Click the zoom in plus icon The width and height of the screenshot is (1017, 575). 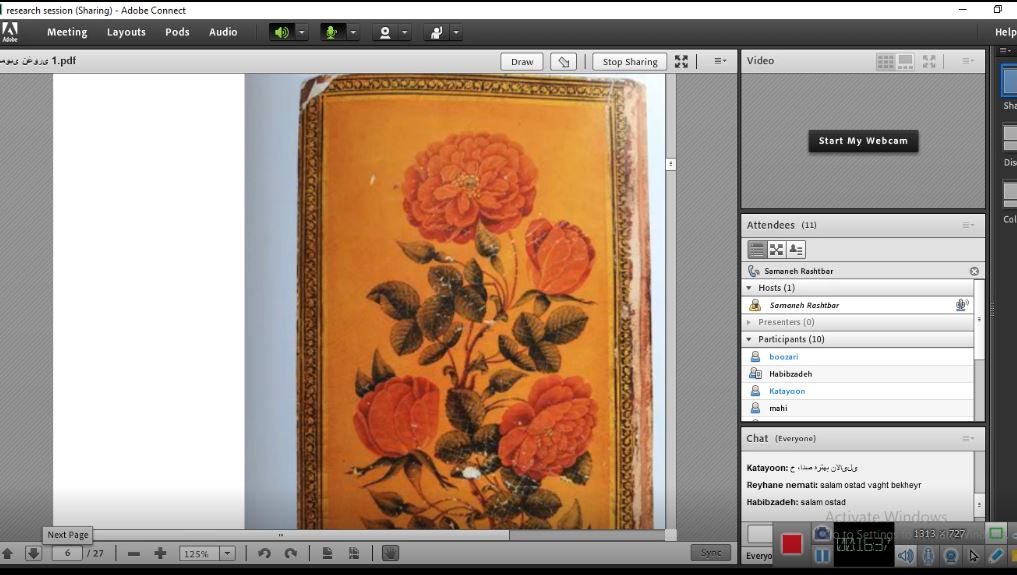coord(160,554)
